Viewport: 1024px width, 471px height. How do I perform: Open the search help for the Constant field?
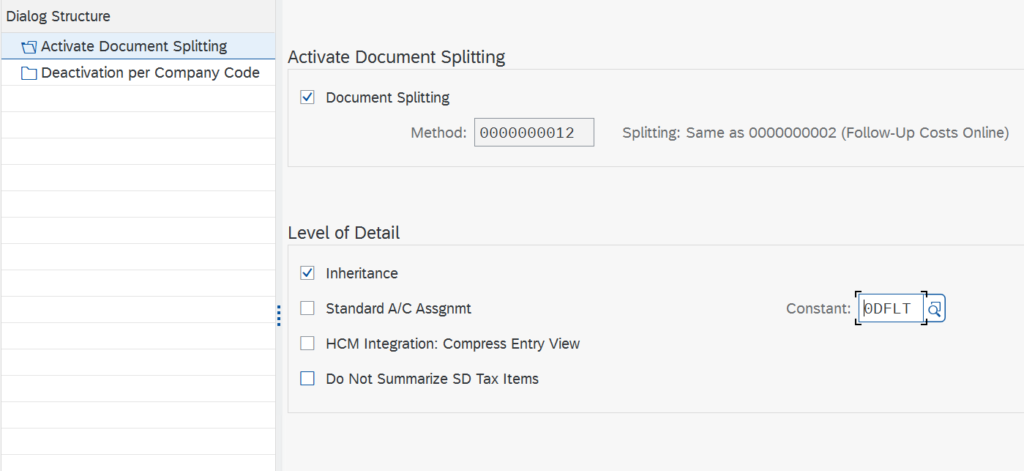coord(934,309)
